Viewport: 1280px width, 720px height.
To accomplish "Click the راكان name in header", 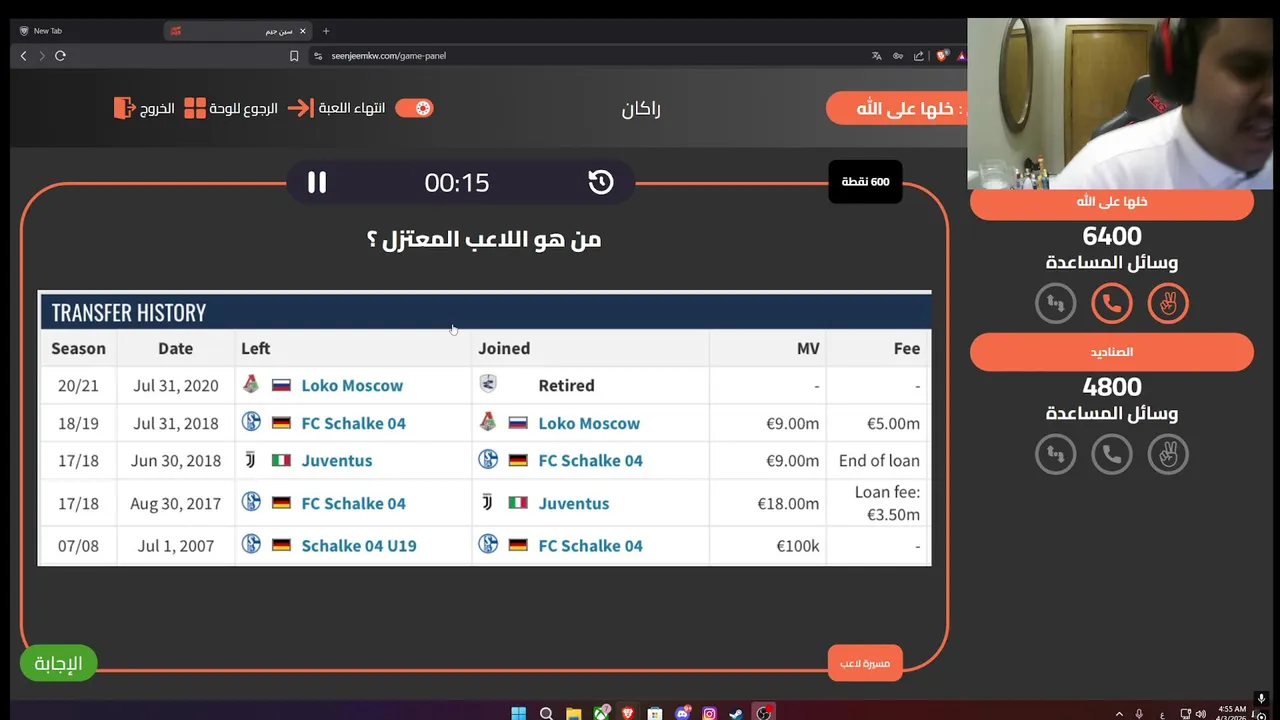I will (x=641, y=109).
